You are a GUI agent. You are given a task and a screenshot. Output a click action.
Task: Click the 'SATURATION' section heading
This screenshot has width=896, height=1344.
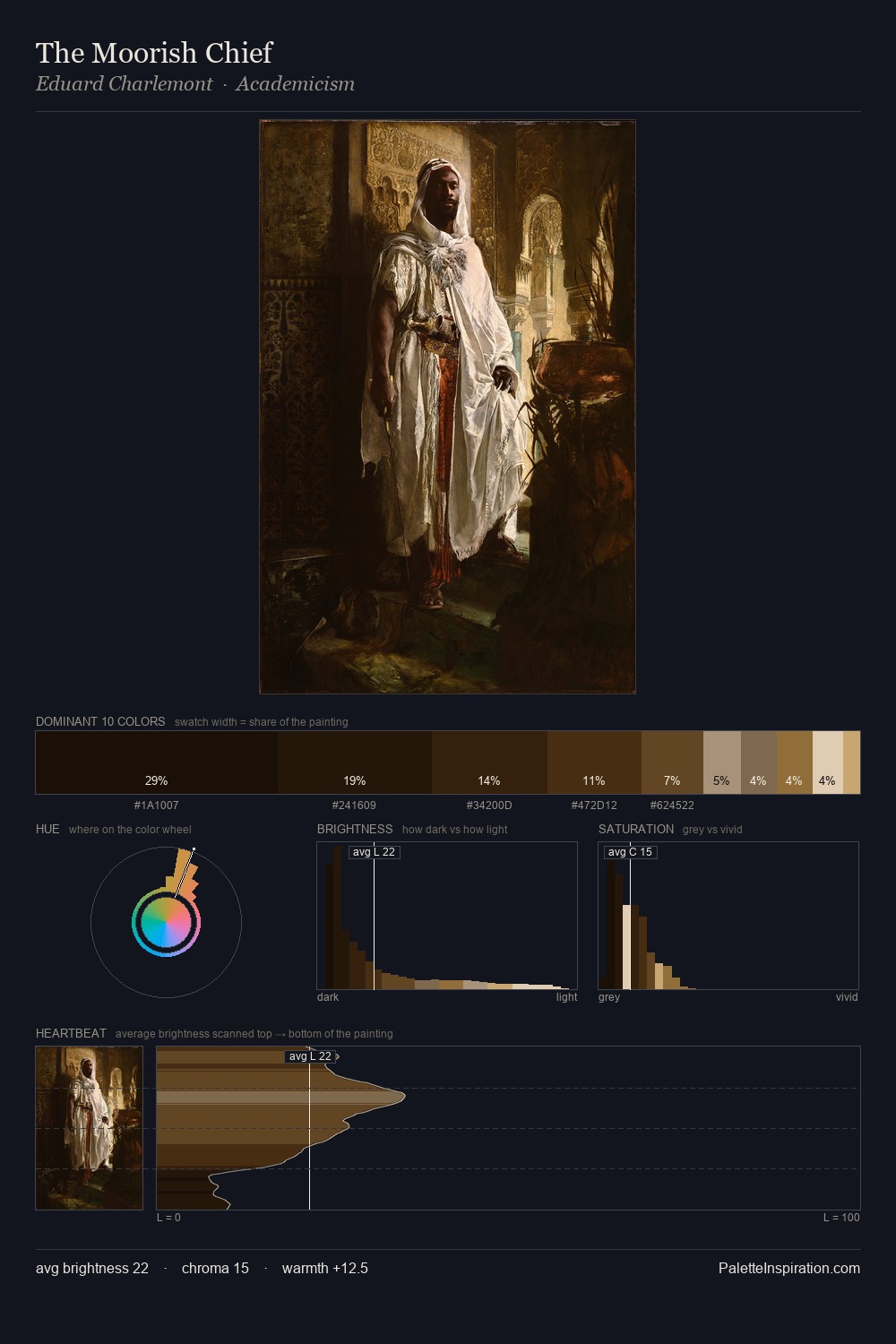point(636,829)
